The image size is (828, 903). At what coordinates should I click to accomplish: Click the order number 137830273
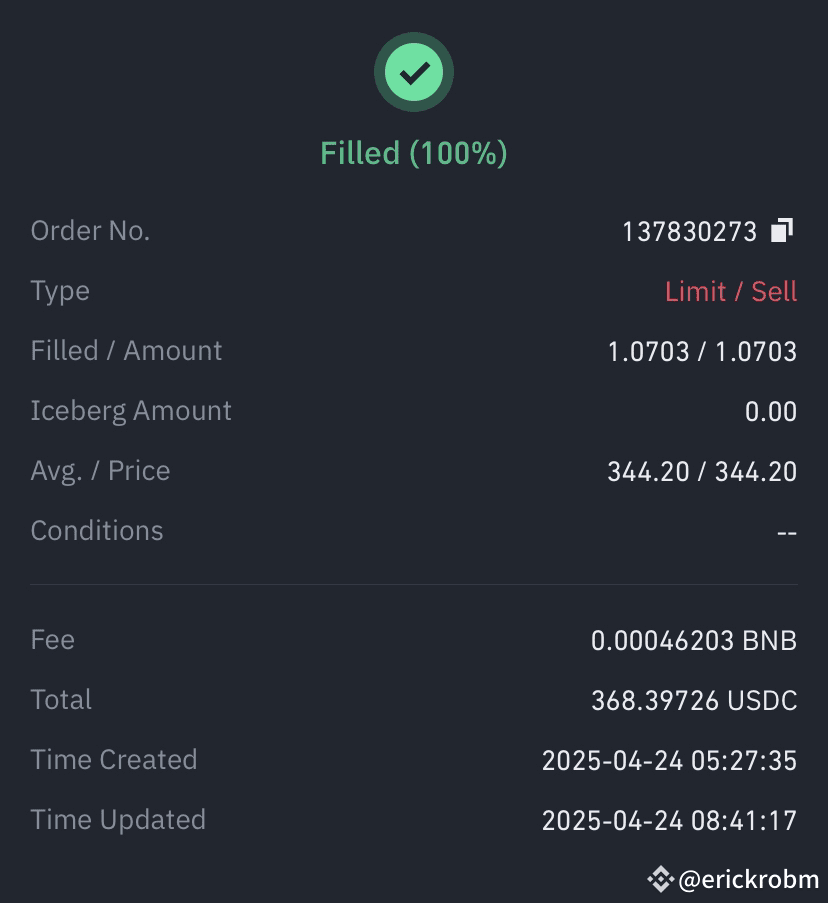(689, 232)
